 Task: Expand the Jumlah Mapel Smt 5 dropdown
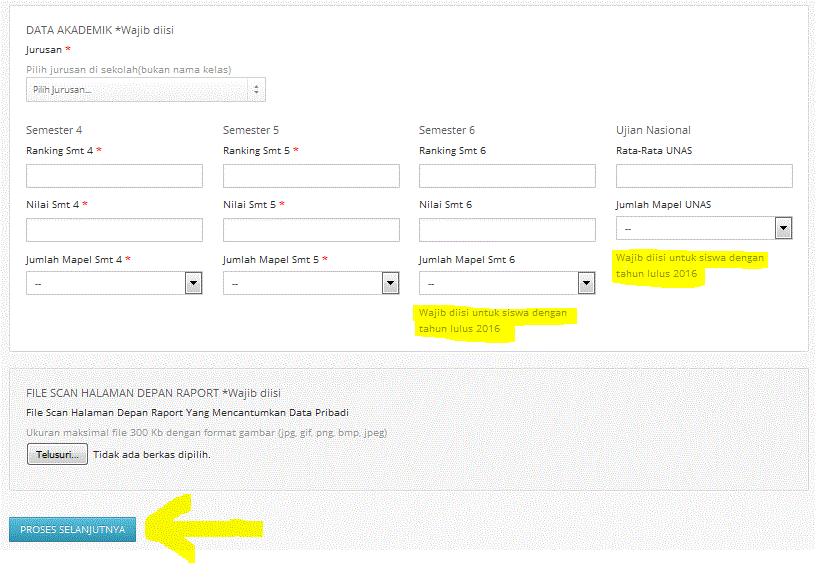click(311, 283)
